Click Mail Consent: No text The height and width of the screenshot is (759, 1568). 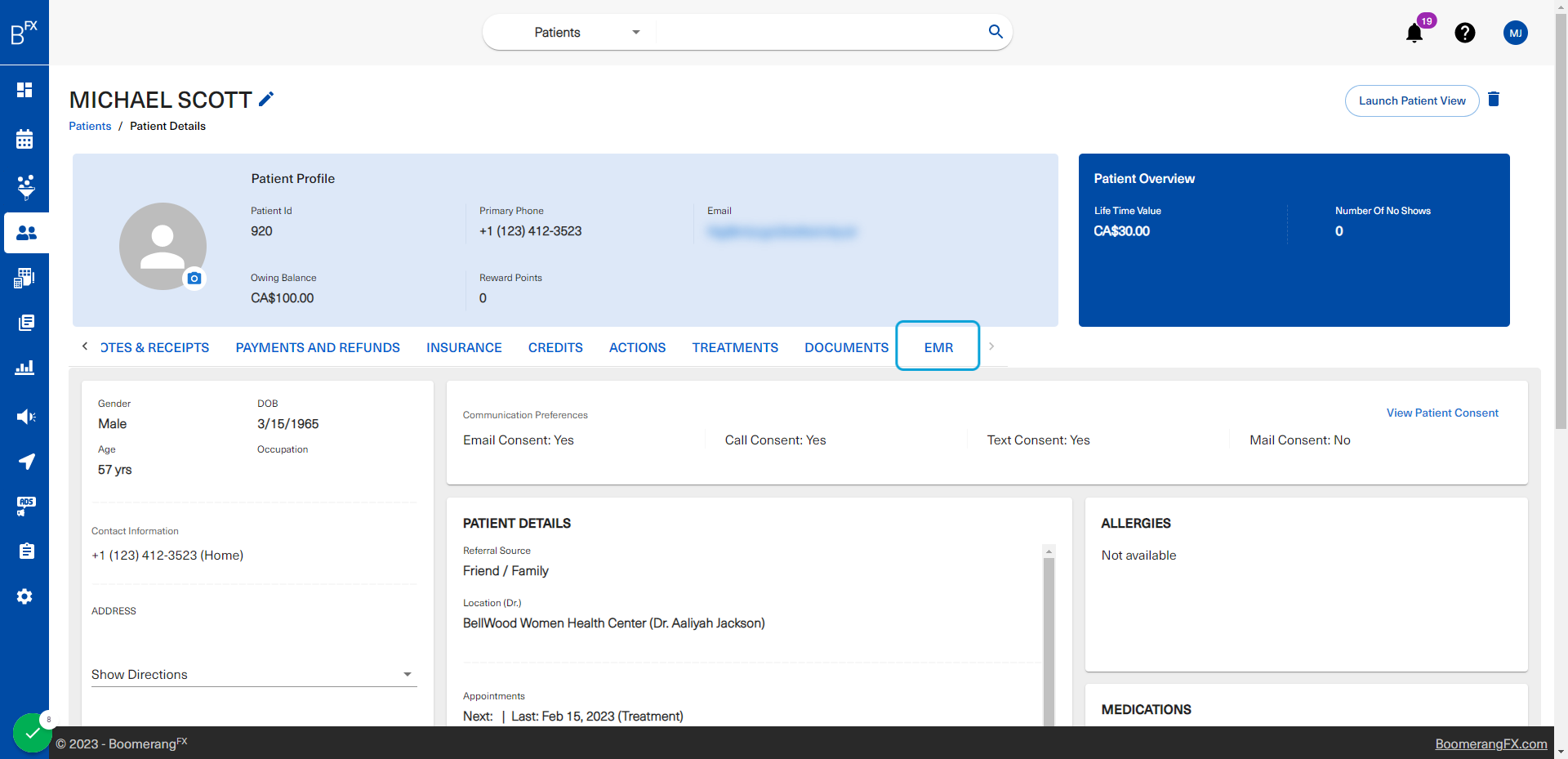(1299, 440)
